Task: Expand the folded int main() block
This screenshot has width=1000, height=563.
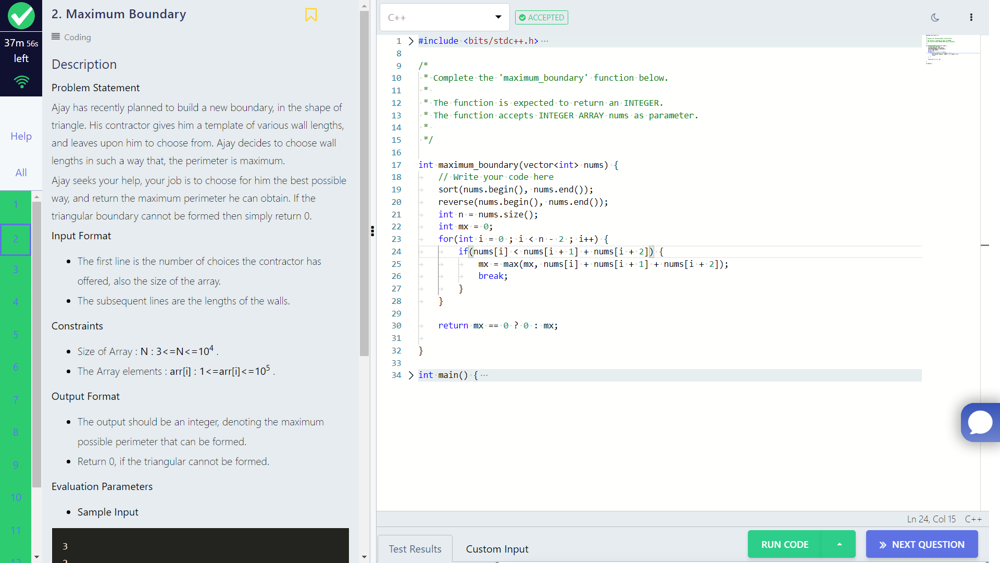Action: tap(411, 375)
